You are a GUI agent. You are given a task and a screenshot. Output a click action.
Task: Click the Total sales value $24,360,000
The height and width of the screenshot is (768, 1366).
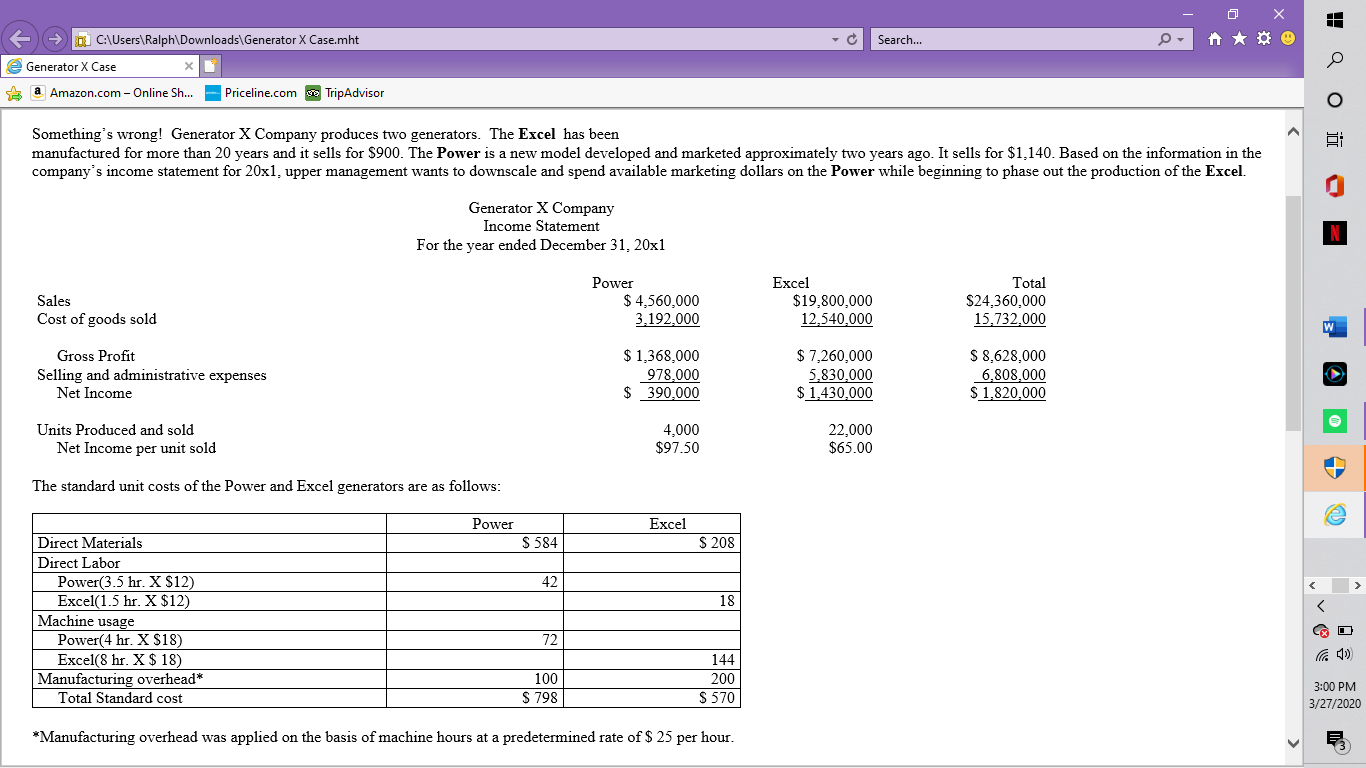pyautogui.click(x=1006, y=301)
